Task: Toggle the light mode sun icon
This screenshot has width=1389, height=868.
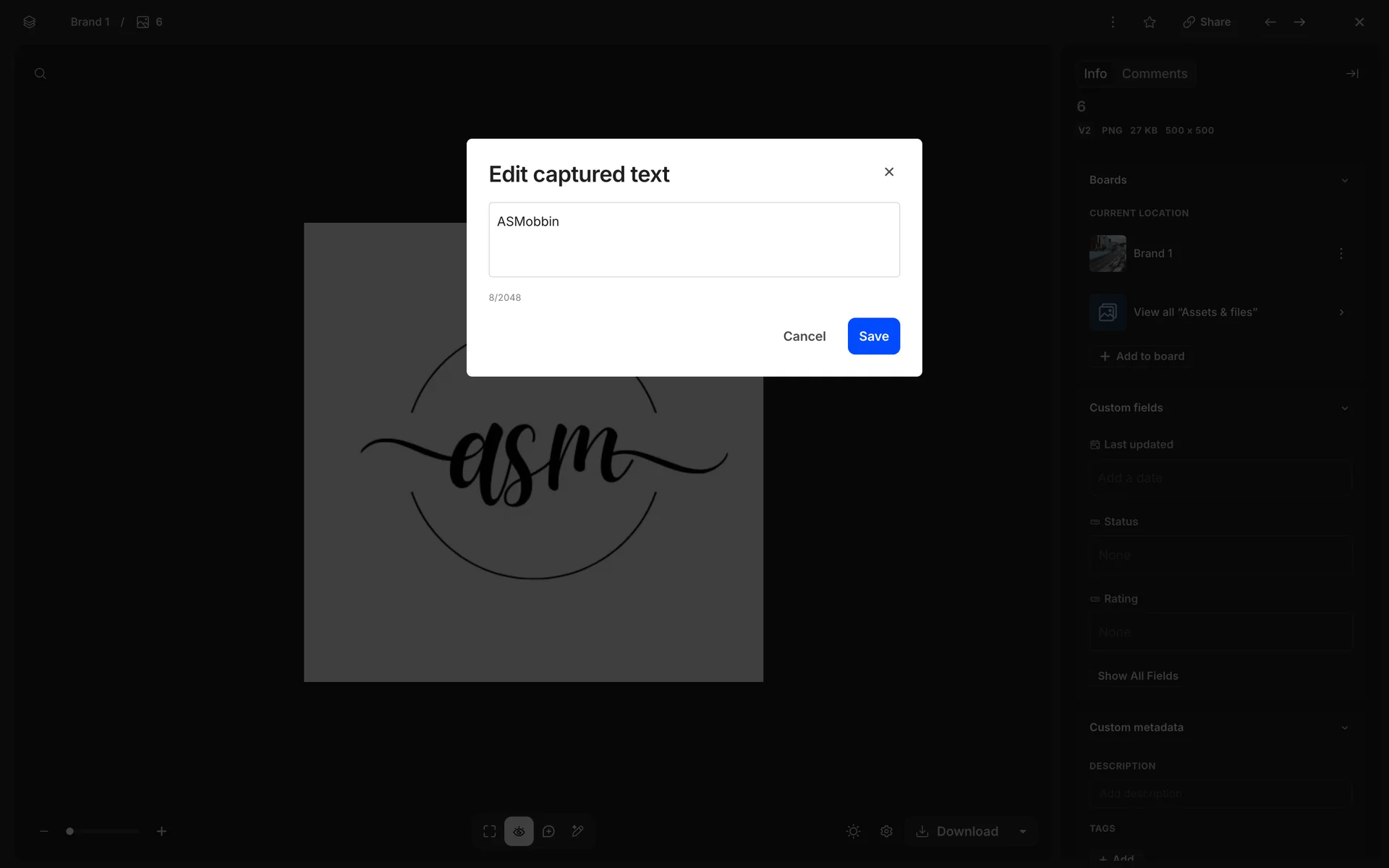Action: [x=853, y=831]
